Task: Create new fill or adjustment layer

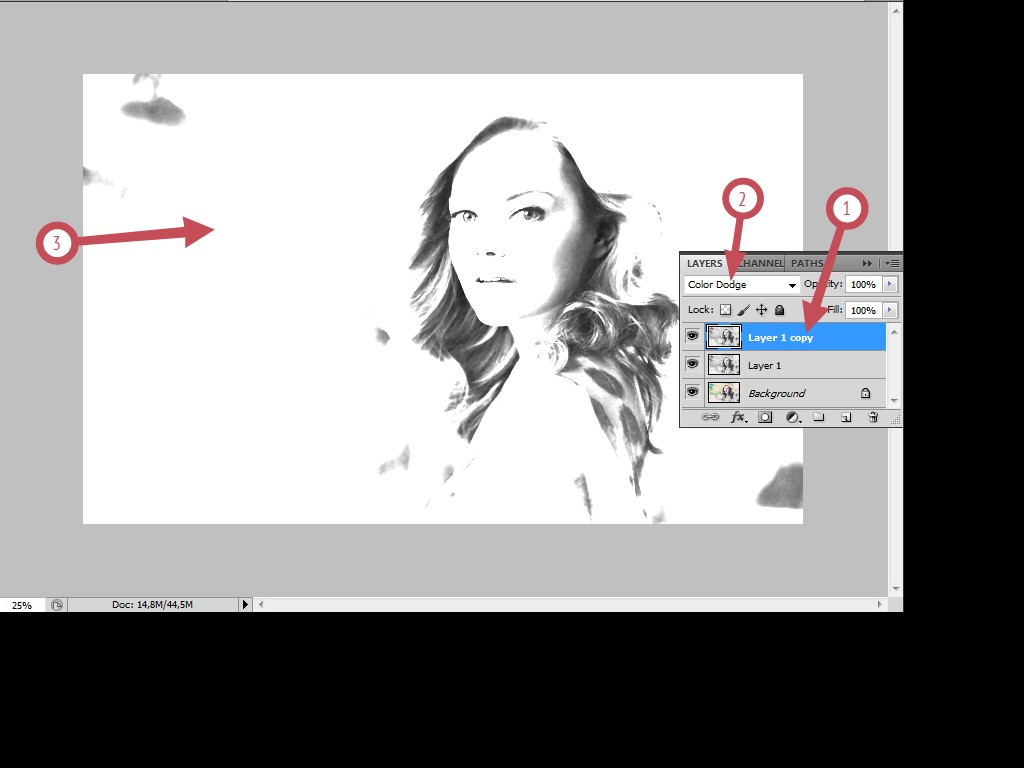Action: [x=793, y=417]
